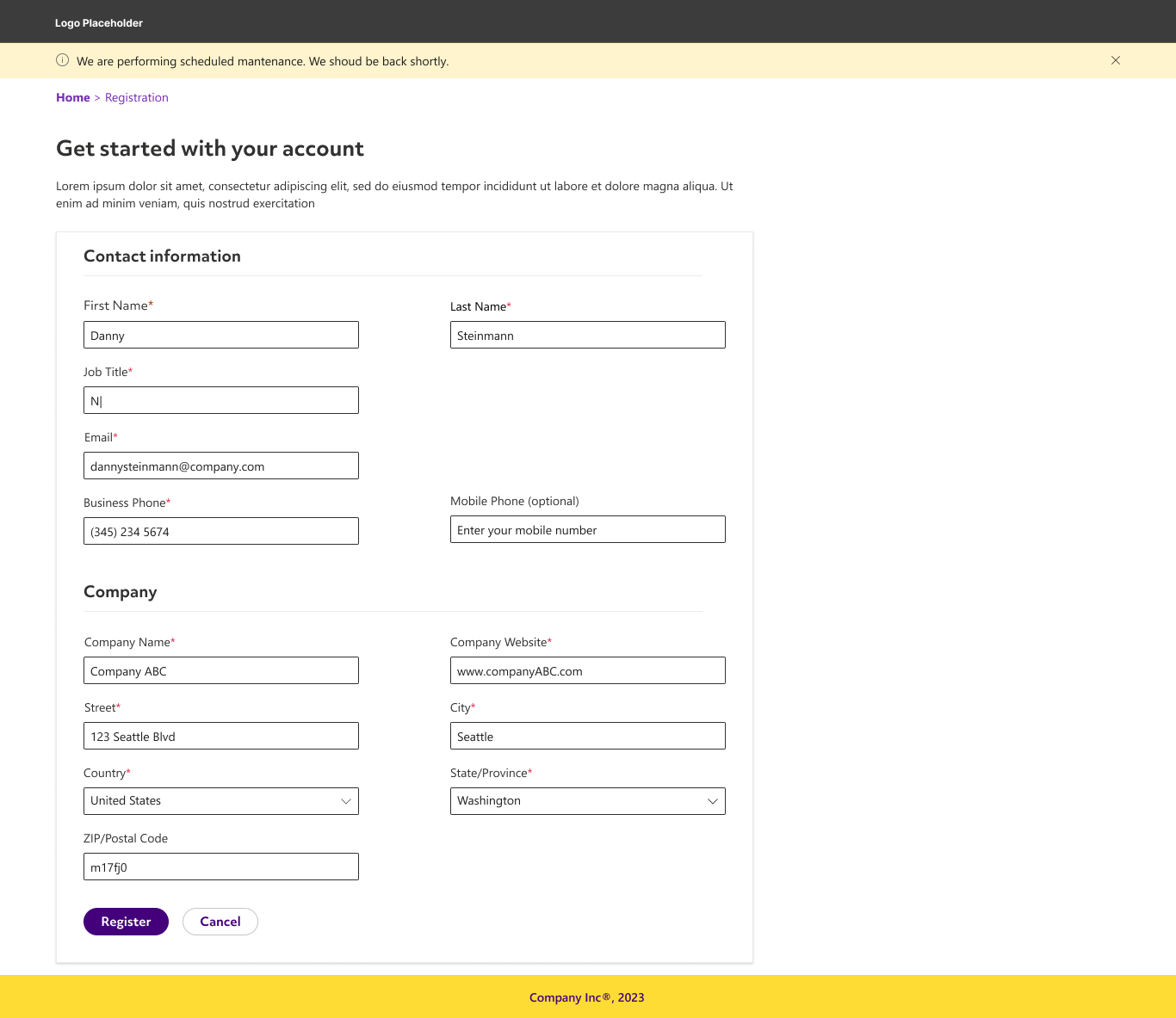Image resolution: width=1176 pixels, height=1018 pixels.
Task: Dismiss the maintenance banner with the X
Action: click(x=1116, y=60)
